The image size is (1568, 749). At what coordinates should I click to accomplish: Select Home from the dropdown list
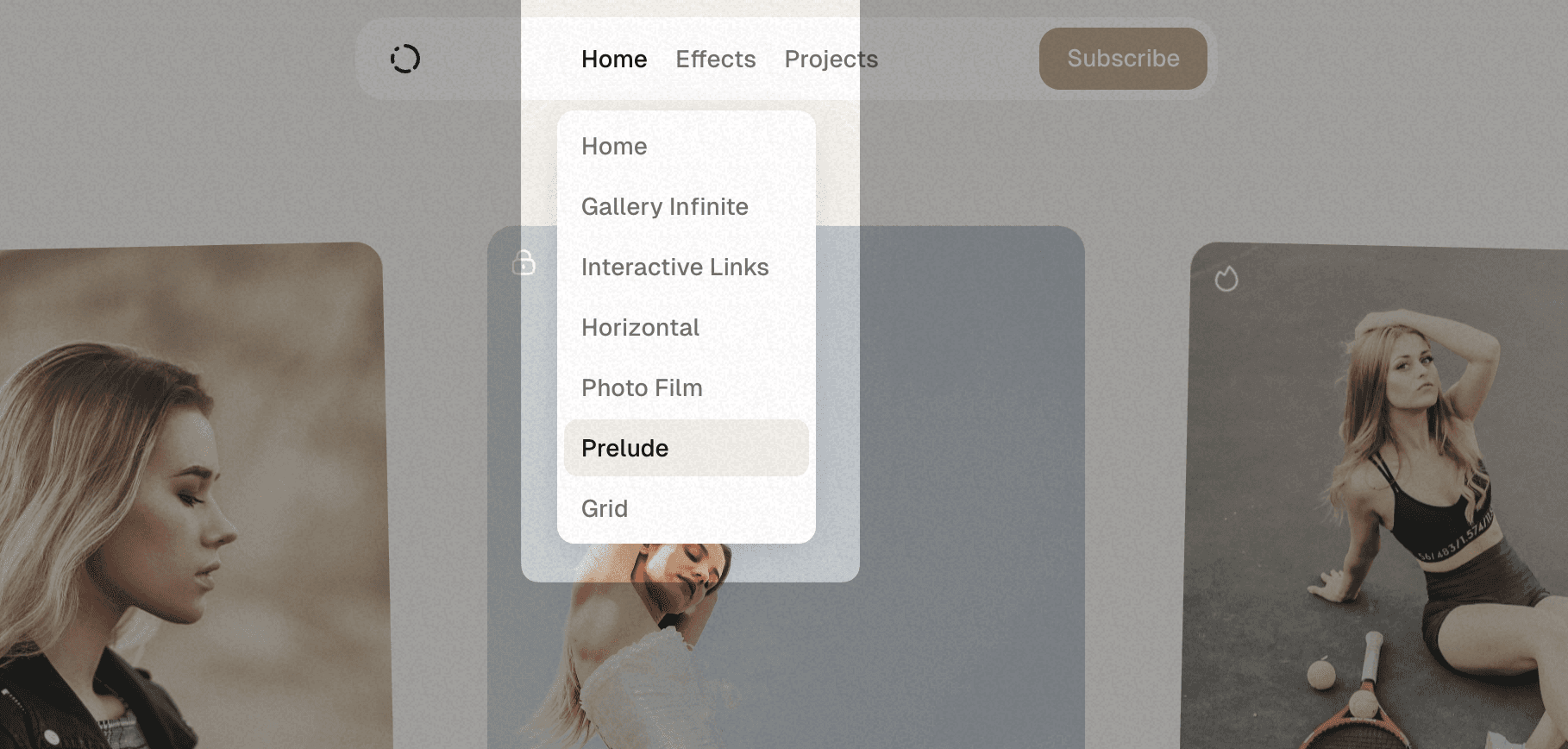tap(614, 147)
